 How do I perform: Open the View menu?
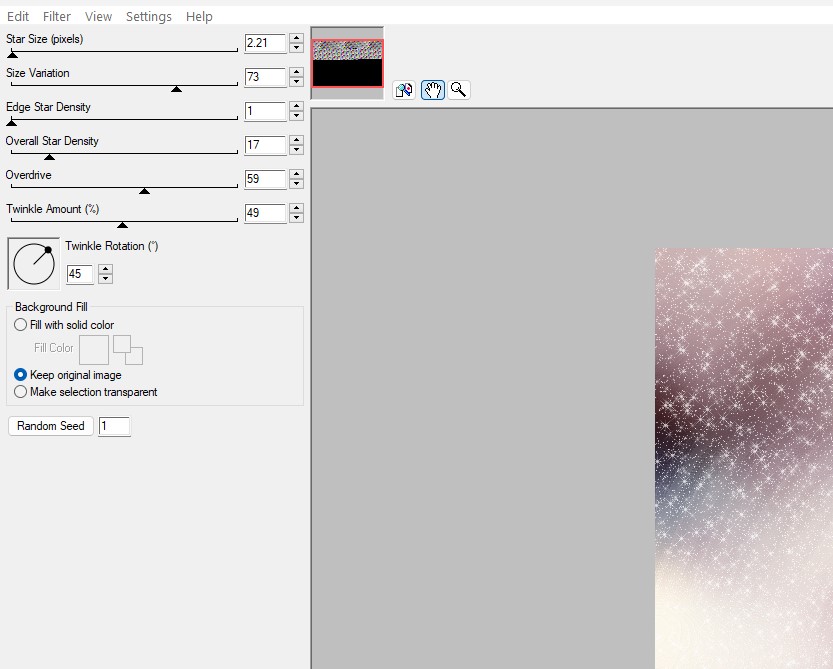[98, 16]
